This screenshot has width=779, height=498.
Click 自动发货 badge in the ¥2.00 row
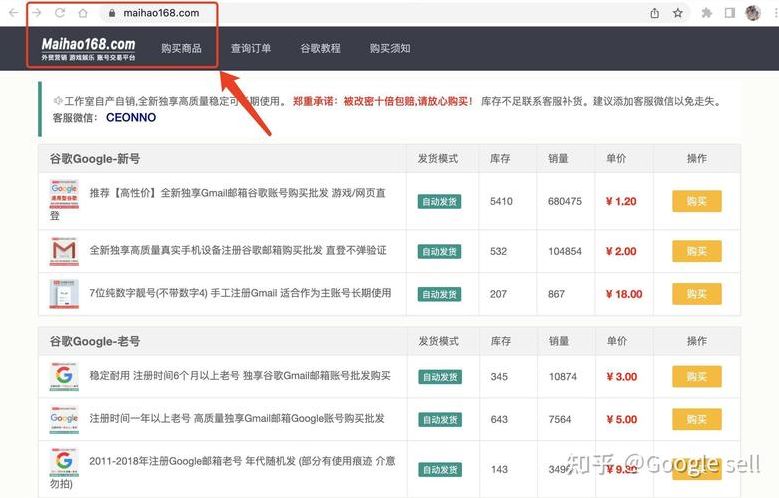click(439, 251)
